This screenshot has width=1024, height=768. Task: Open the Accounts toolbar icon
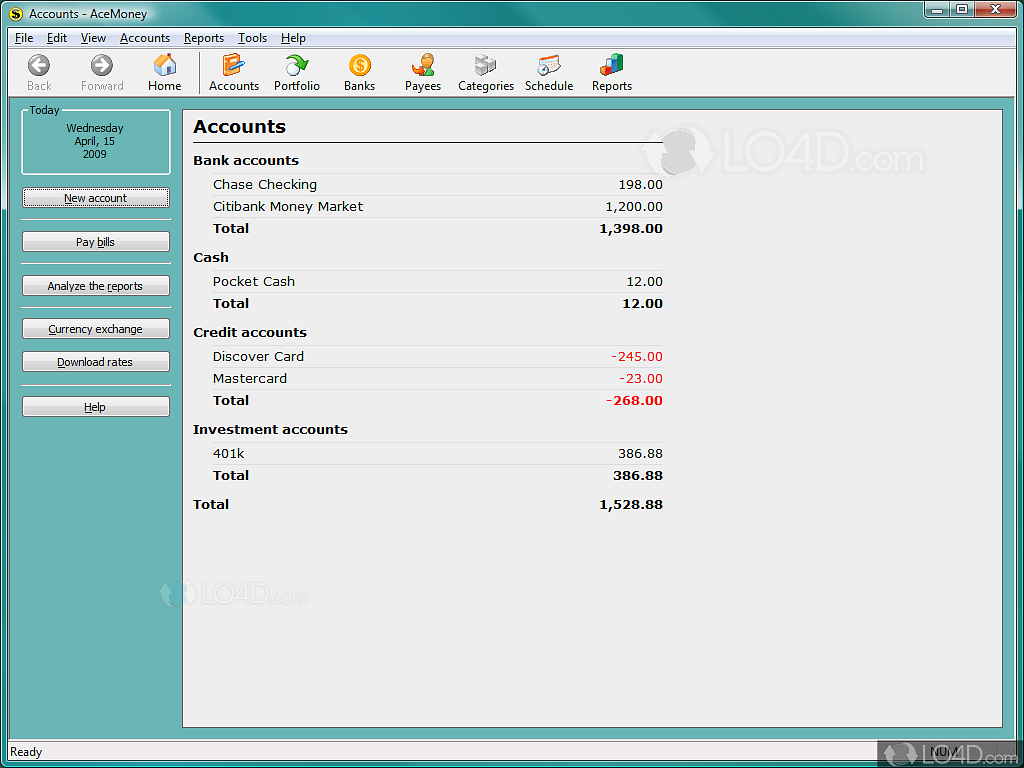pos(234,72)
